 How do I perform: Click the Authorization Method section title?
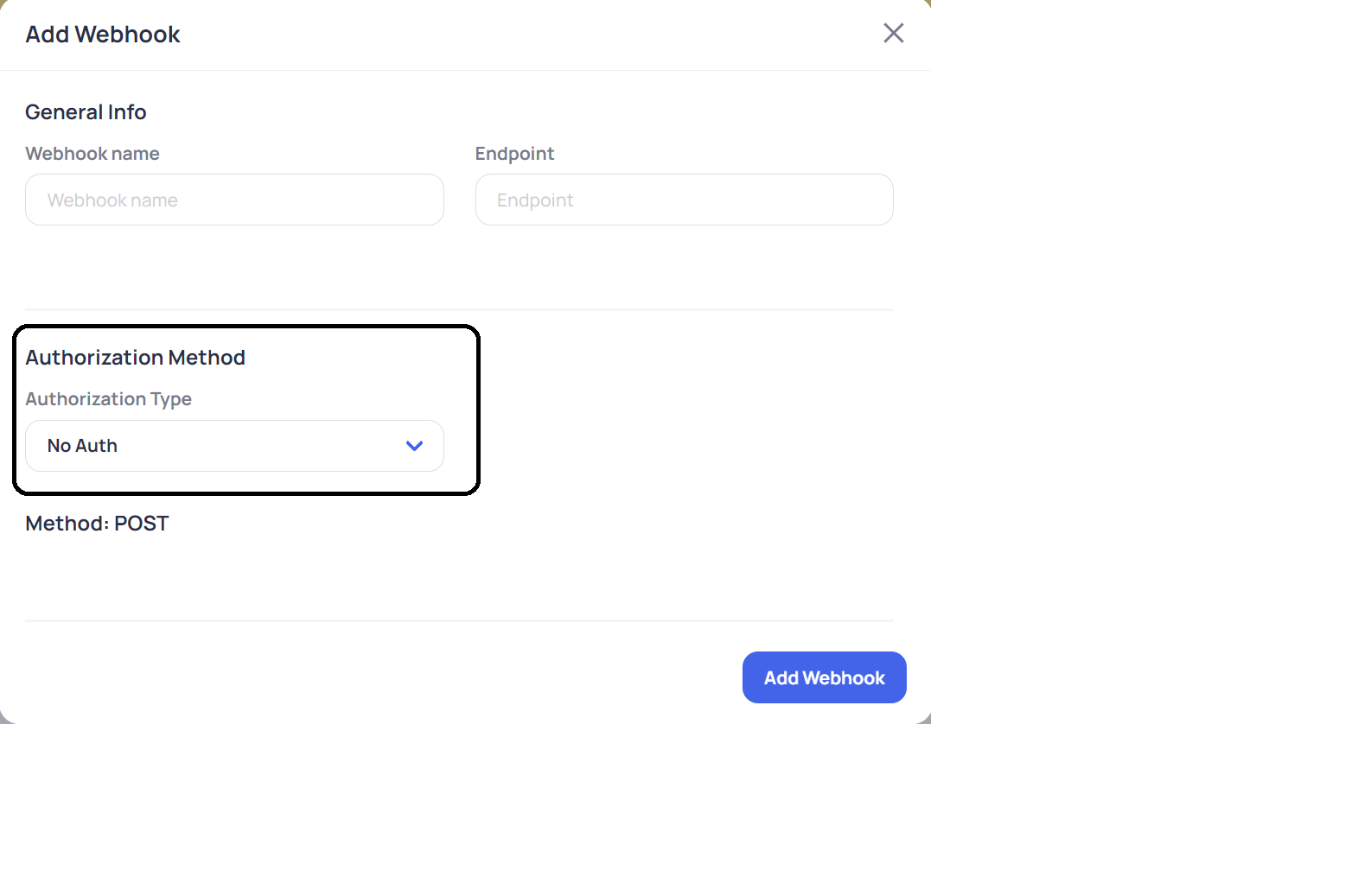coord(135,357)
